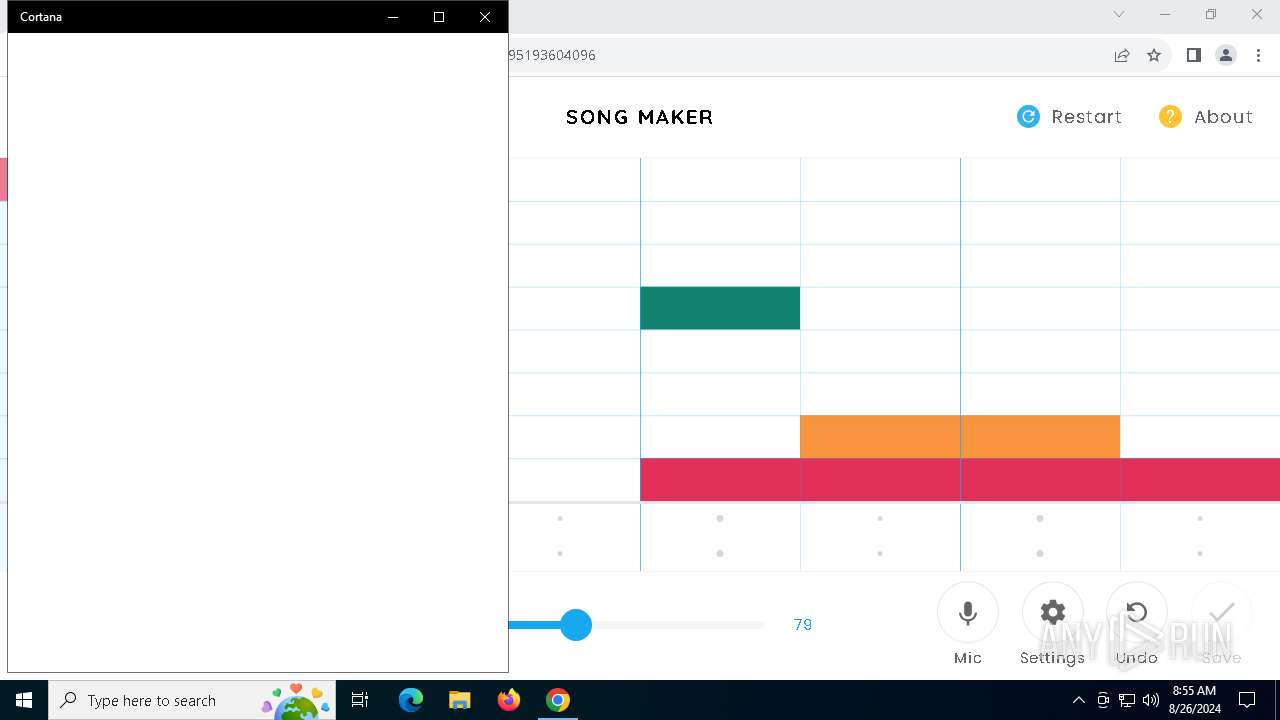Click search highlights globe icon

point(295,702)
